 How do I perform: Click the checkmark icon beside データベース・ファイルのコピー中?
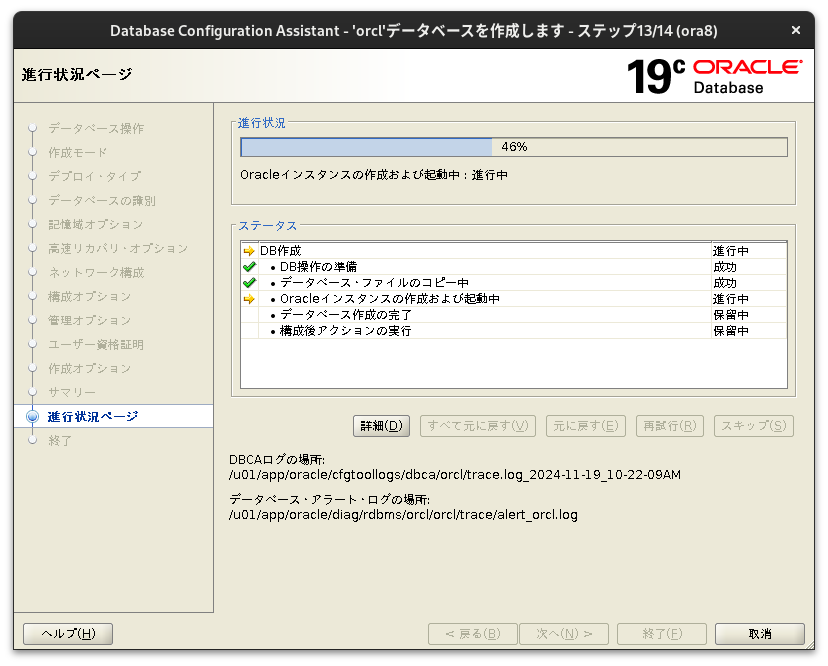[x=250, y=283]
